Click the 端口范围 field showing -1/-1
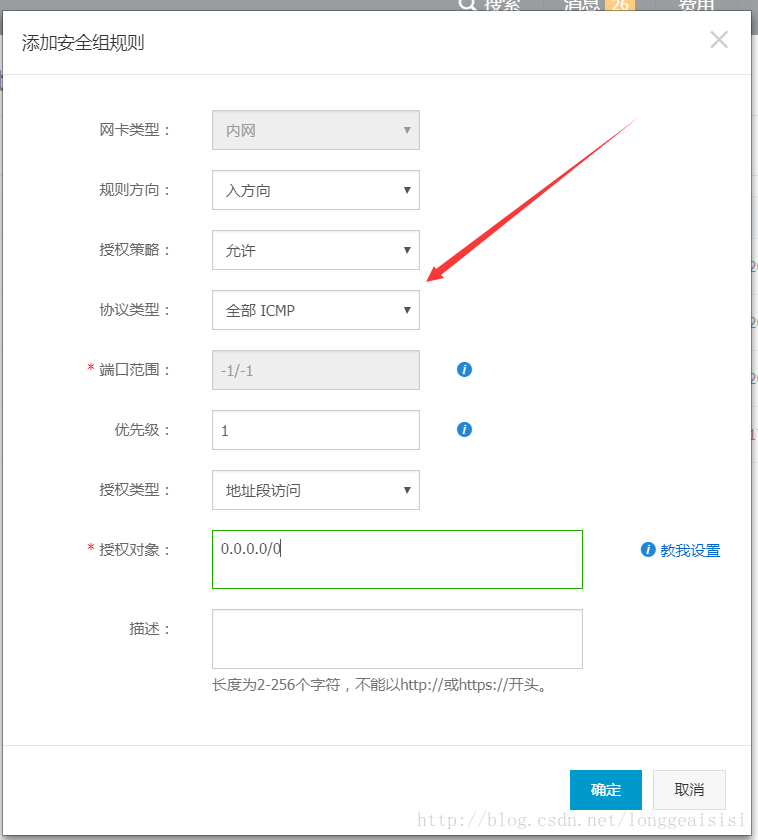This screenshot has height=840, width=758. click(315, 370)
